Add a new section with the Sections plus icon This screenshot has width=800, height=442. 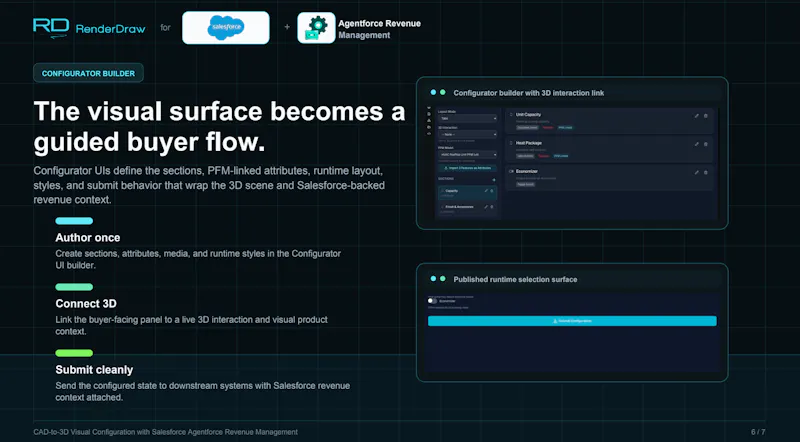click(494, 180)
